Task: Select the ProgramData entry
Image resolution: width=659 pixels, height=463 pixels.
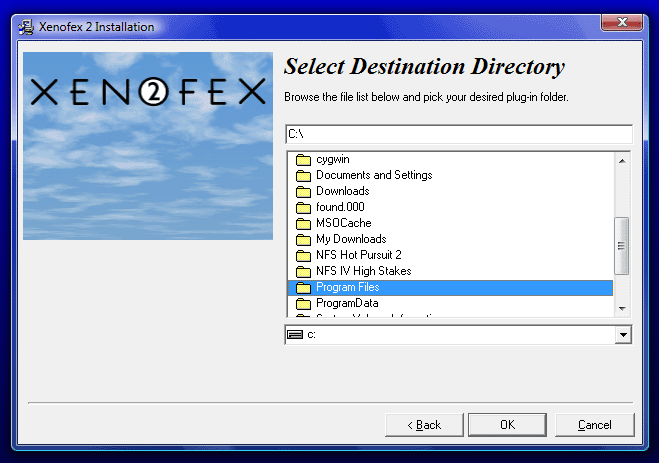Action: pos(347,303)
